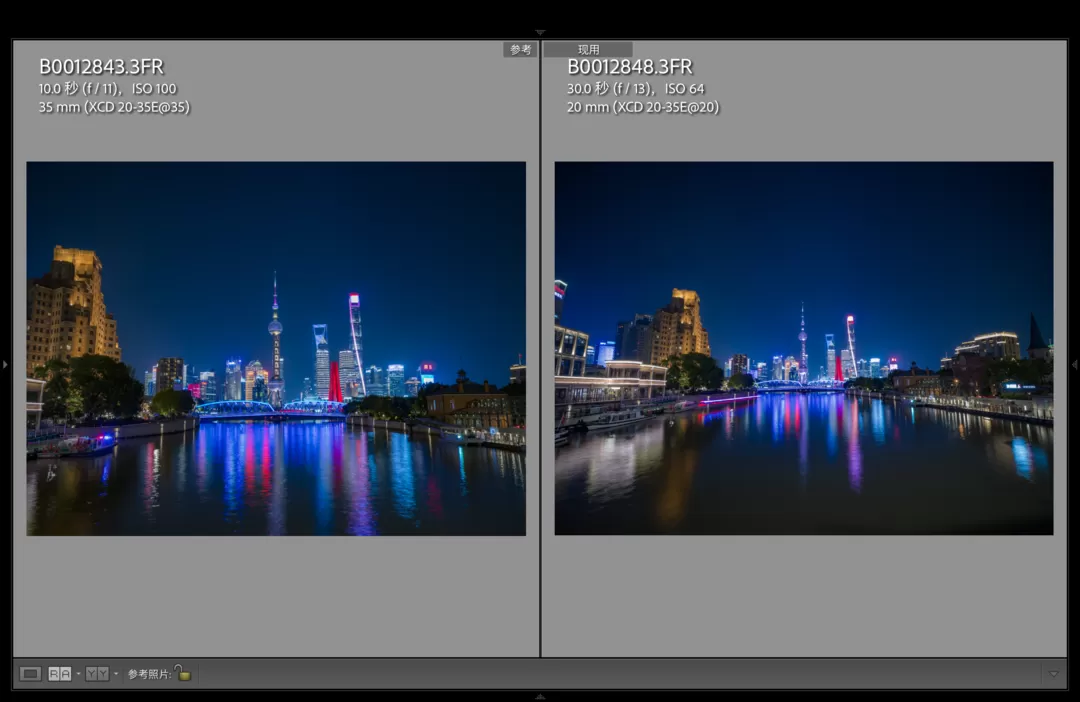1080x702 pixels.
Task: Expand the left panel with the left-edge arrow
Action: (5, 365)
